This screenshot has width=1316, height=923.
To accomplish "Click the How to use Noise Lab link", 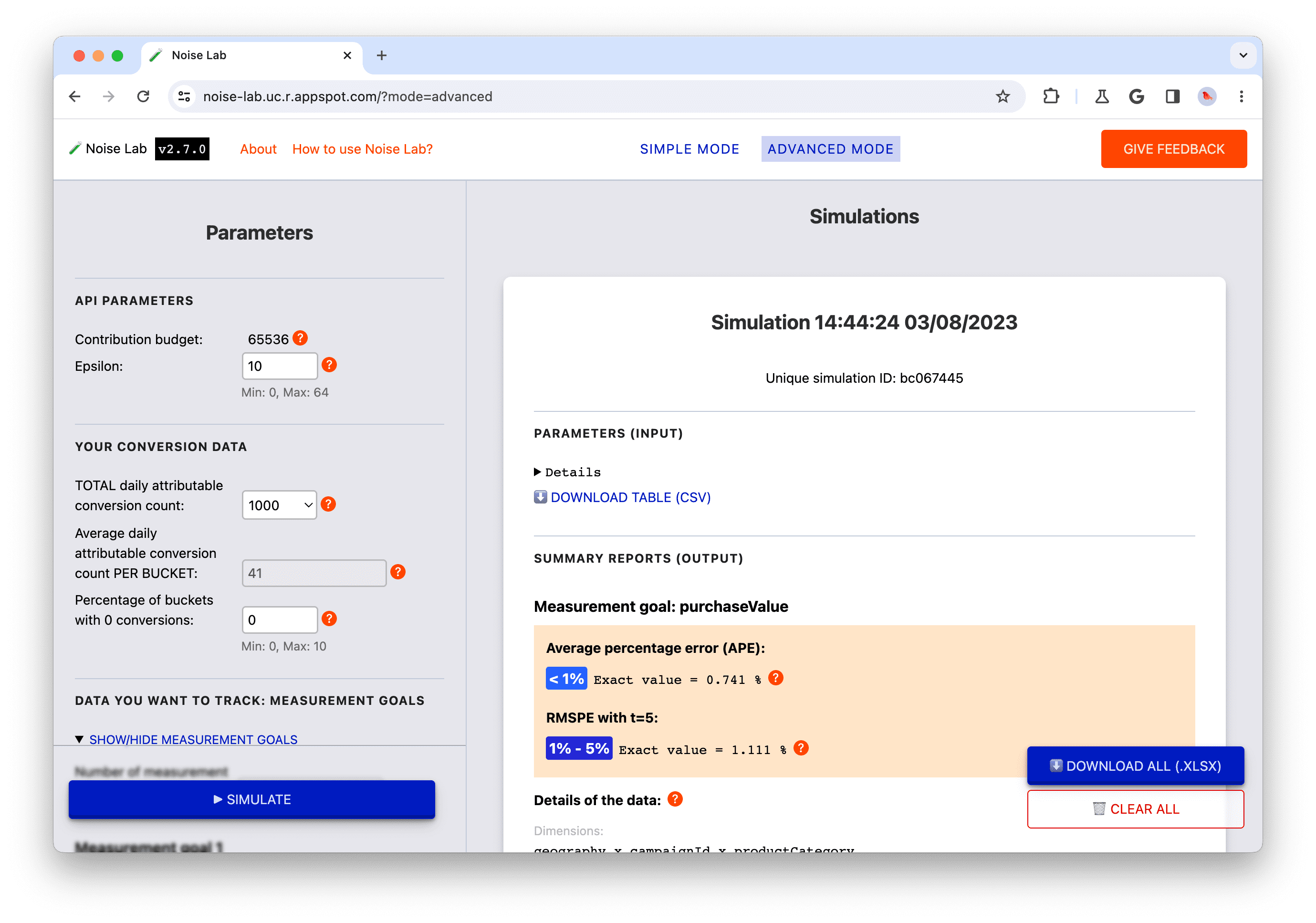I will point(362,149).
